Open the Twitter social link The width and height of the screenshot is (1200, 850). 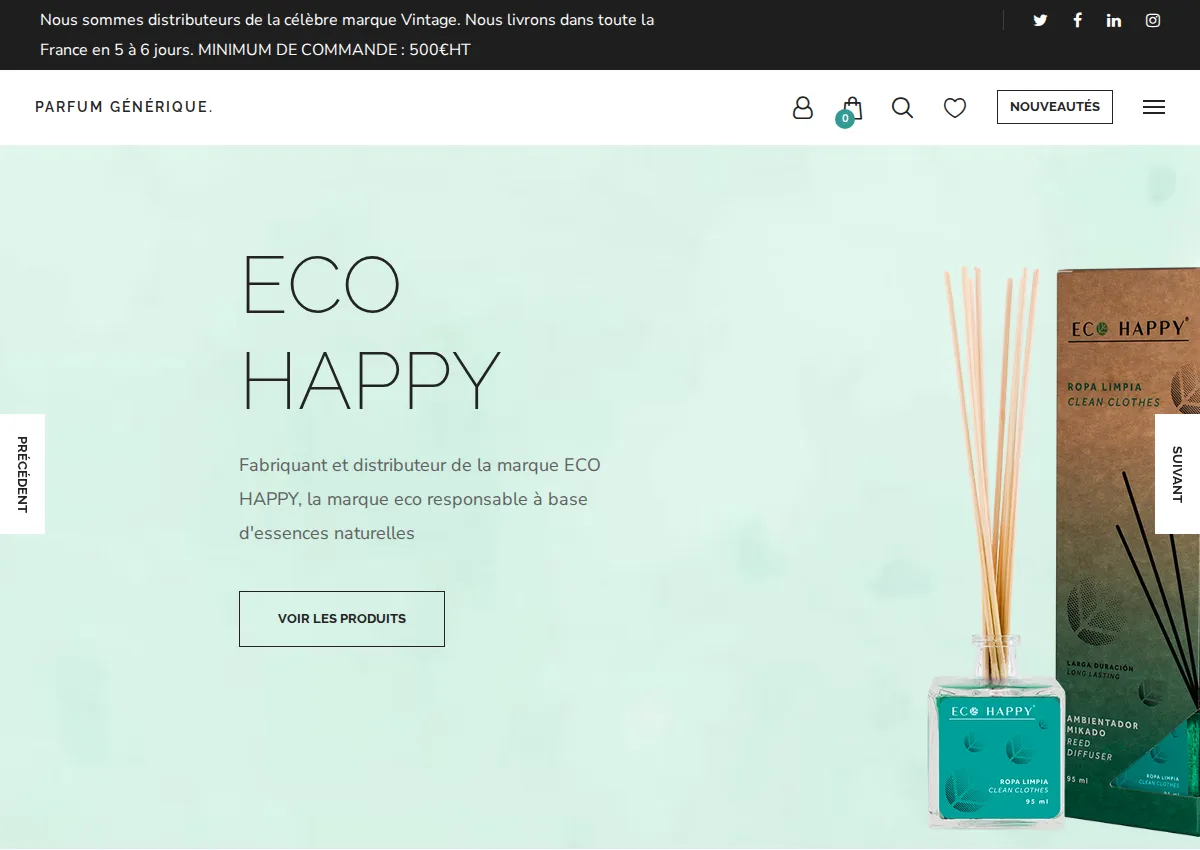tap(1040, 20)
